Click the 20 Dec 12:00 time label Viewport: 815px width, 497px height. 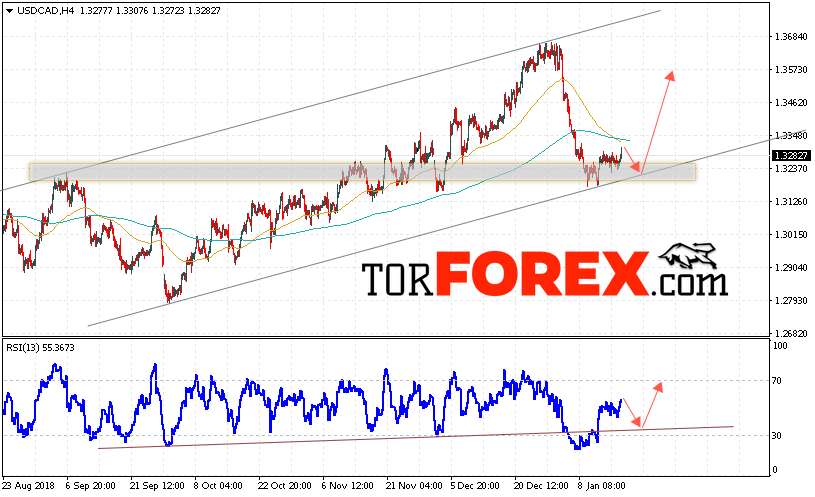(542, 486)
